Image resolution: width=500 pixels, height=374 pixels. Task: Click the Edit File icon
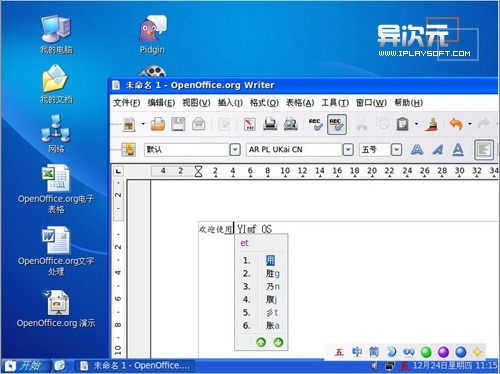click(x=224, y=125)
